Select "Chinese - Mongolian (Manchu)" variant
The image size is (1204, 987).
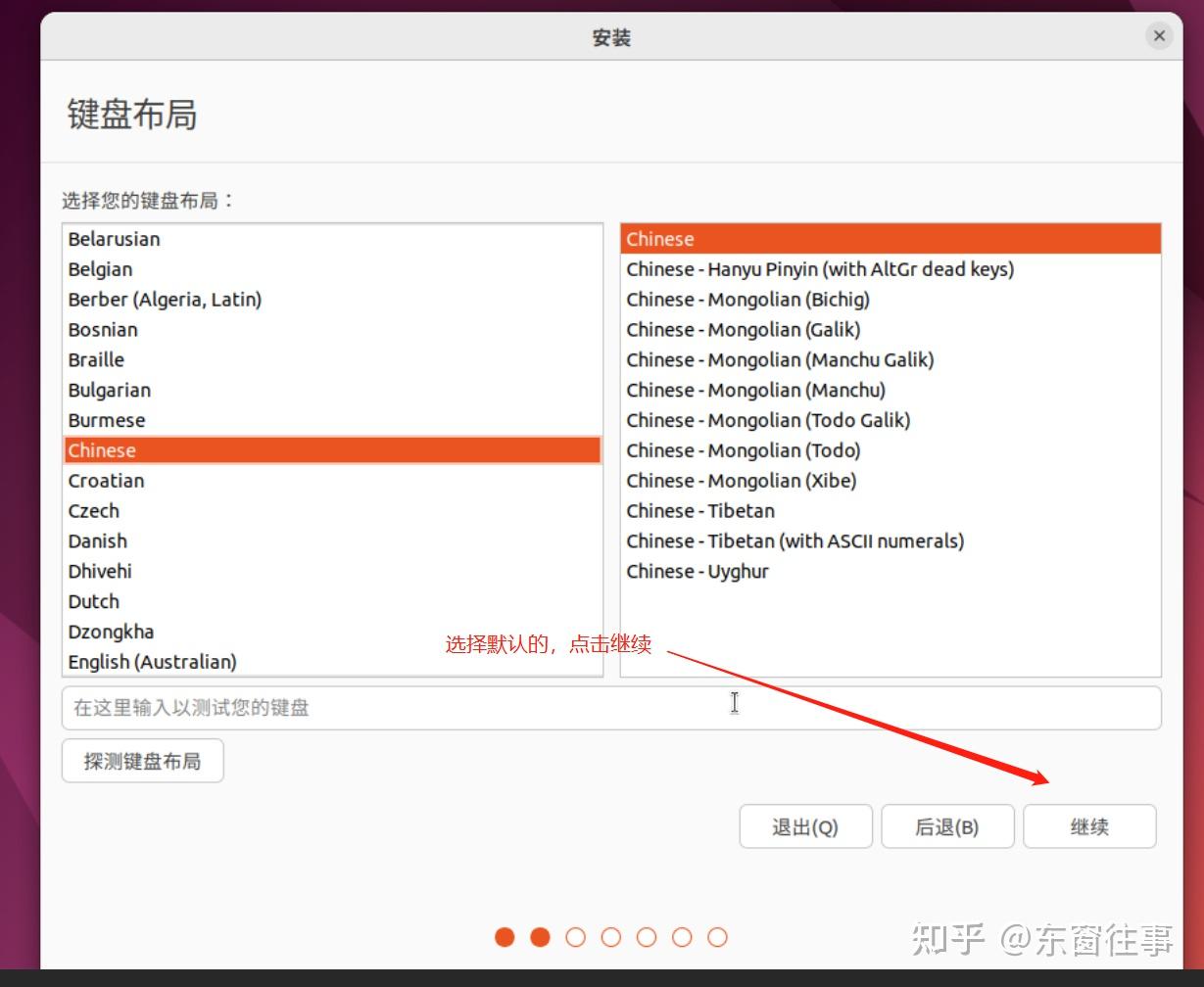tap(779, 389)
